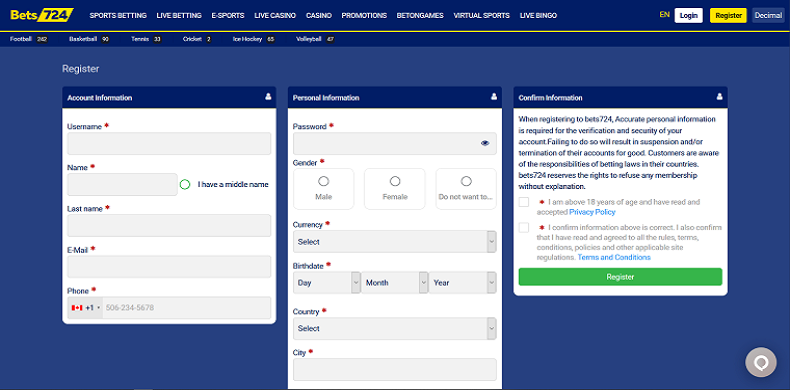Open the Country dropdown
This screenshot has width=790, height=390.
[394, 329]
